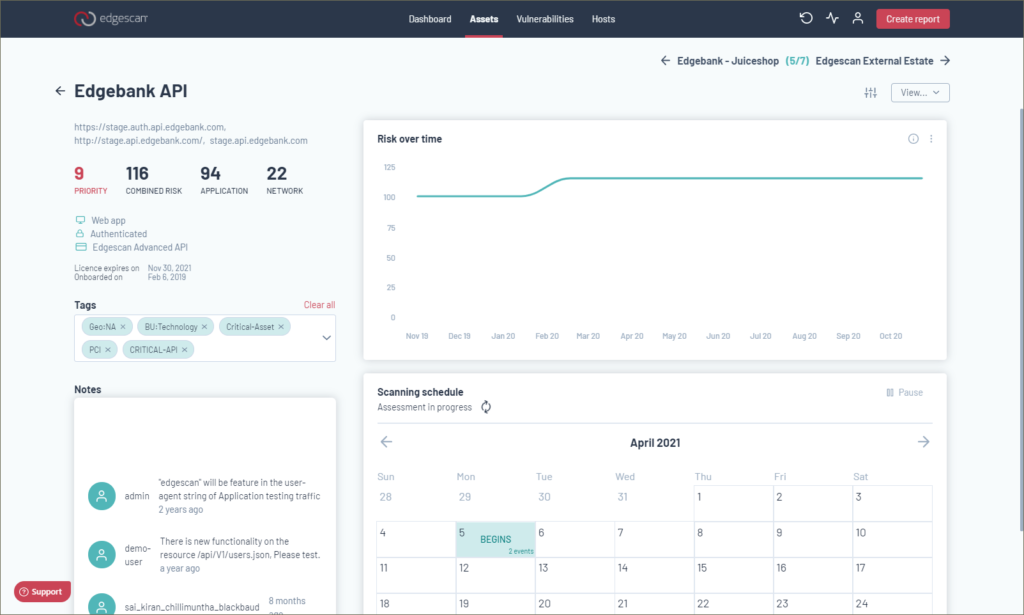
Task: Remove the PCI tag
Action: pos(108,349)
